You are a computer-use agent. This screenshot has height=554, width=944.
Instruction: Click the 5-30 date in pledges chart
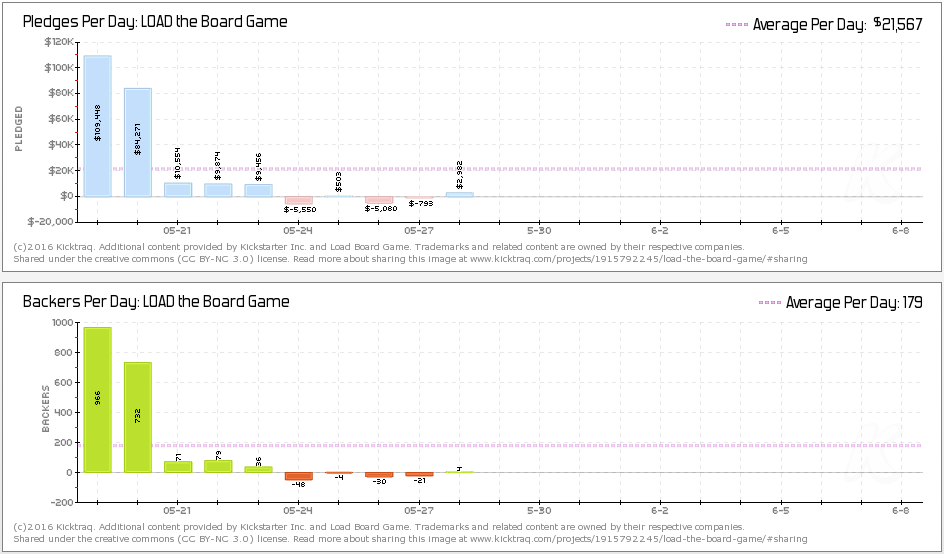point(539,231)
